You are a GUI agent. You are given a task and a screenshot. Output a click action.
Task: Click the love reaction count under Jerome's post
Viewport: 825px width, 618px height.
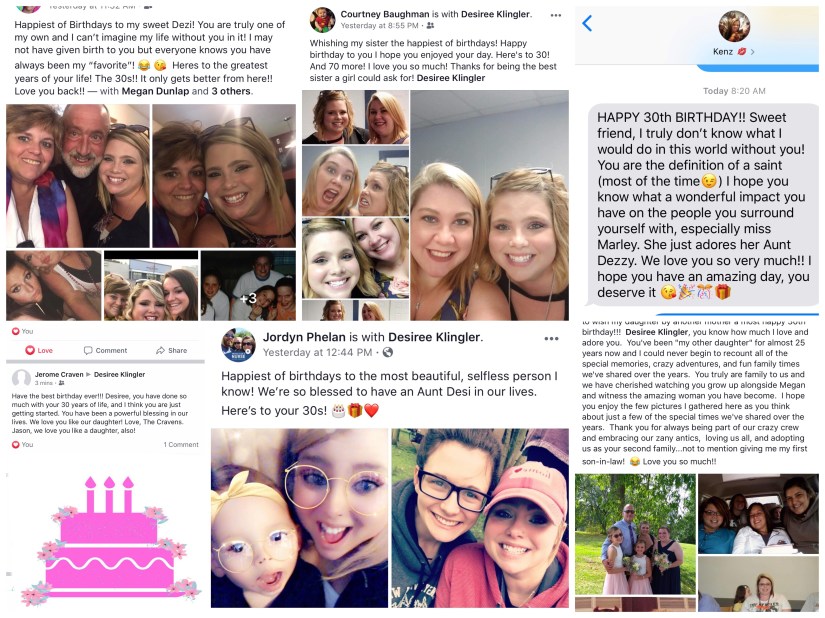22,444
